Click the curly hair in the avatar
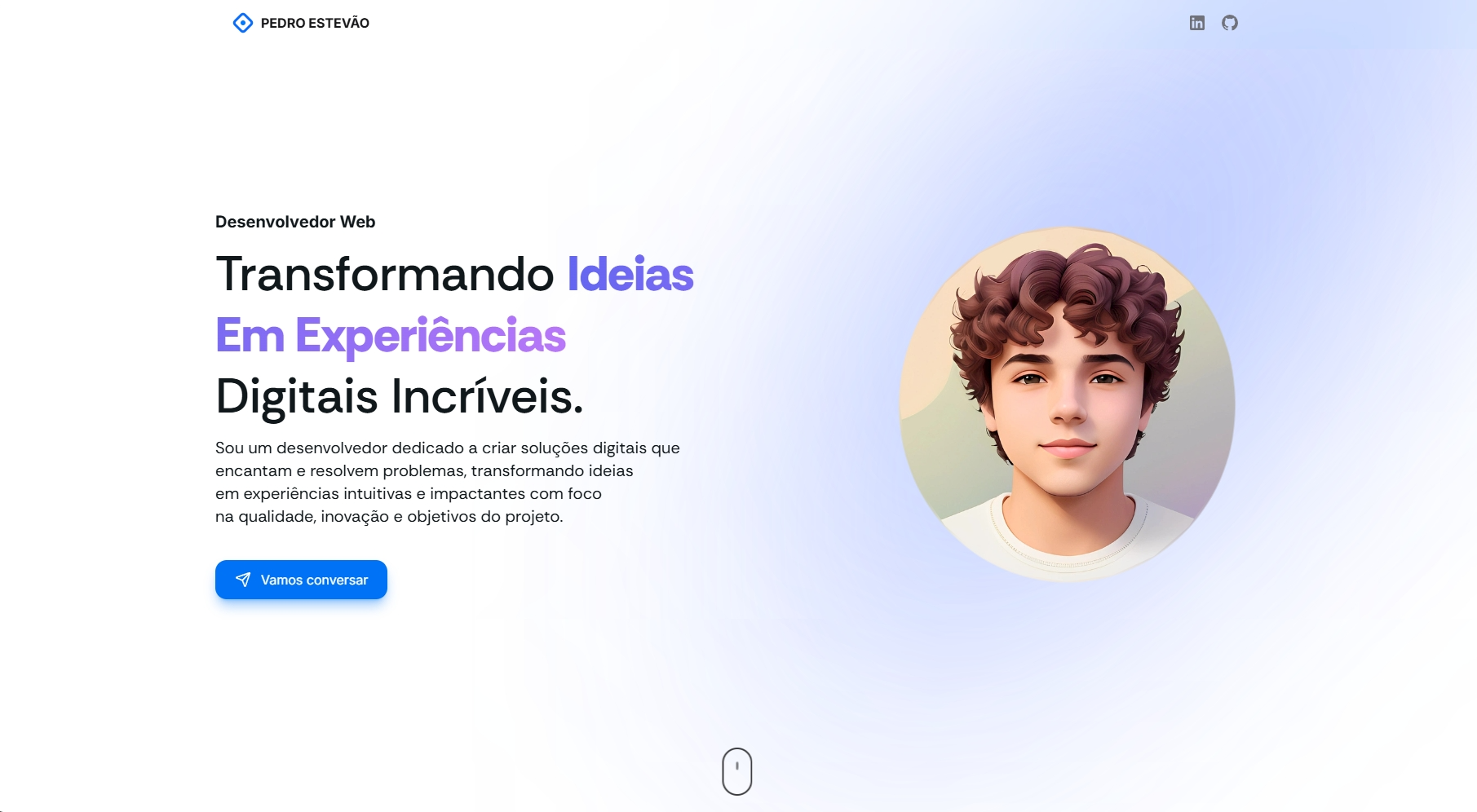1477x812 pixels. [1068, 303]
